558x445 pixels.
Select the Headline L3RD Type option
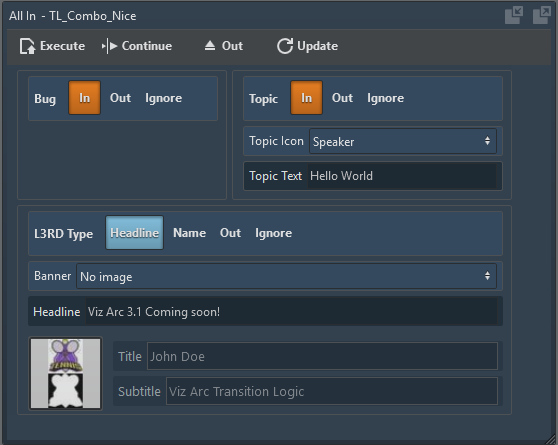[x=135, y=232]
